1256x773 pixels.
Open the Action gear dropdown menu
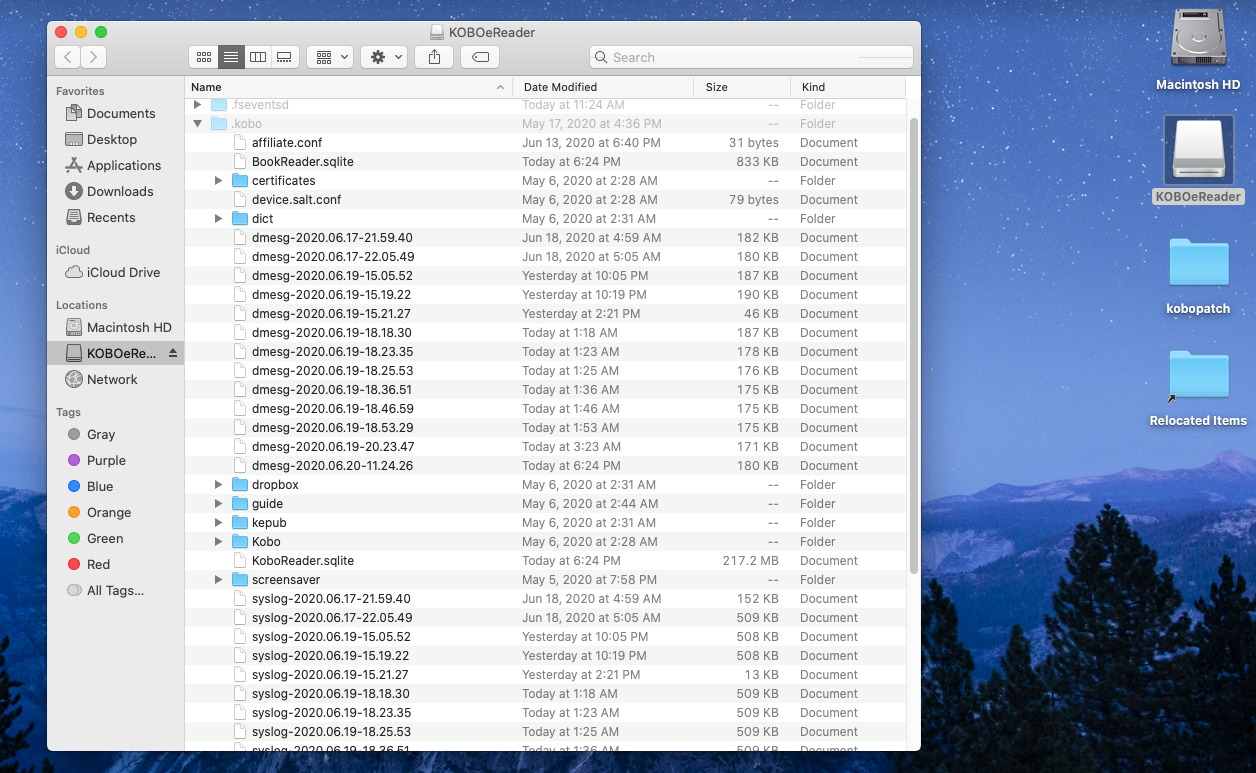(384, 57)
